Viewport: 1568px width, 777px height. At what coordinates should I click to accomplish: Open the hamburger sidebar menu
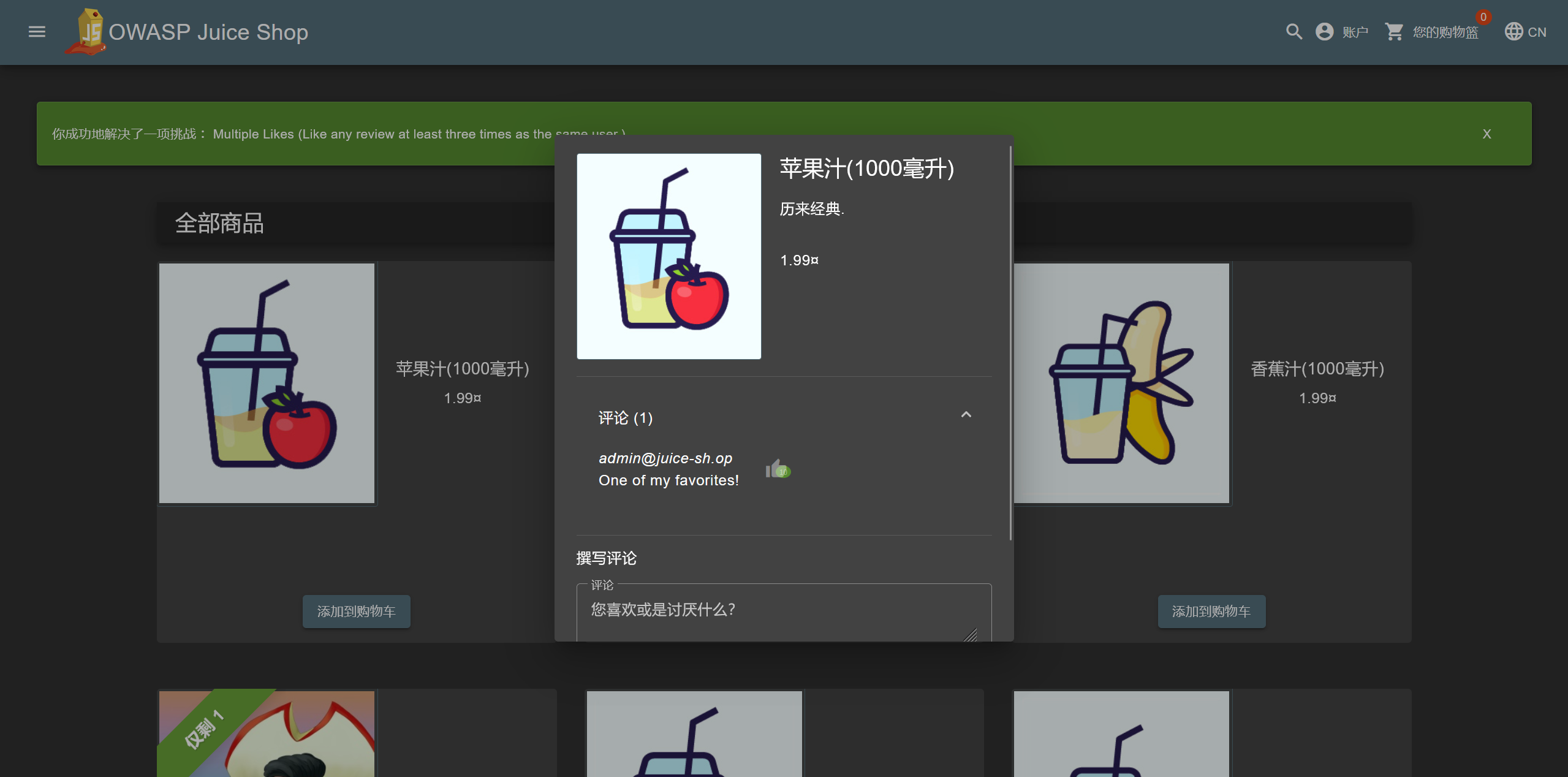(x=37, y=32)
